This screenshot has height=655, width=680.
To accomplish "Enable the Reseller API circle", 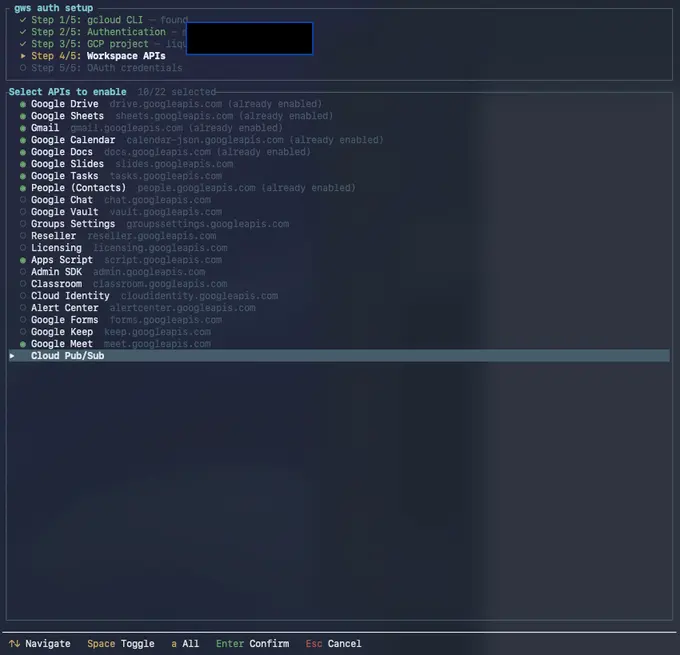I will [23, 236].
